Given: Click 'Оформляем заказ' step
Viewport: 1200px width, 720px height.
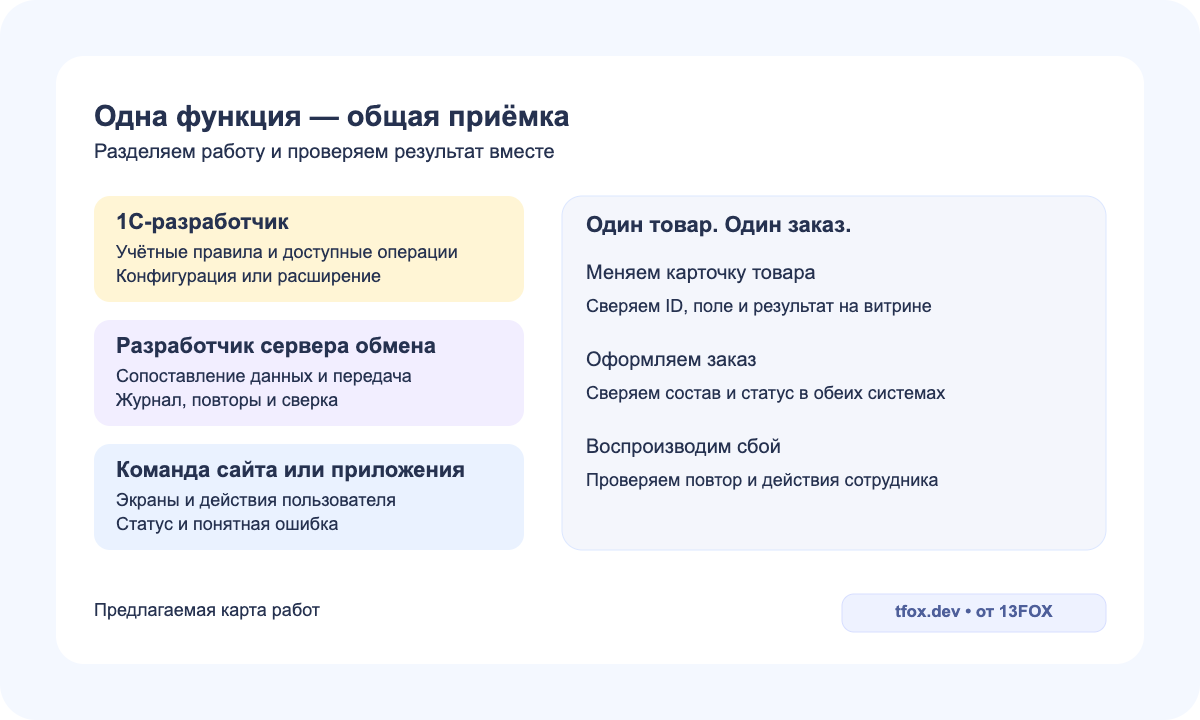Looking at the screenshot, I should (x=671, y=359).
